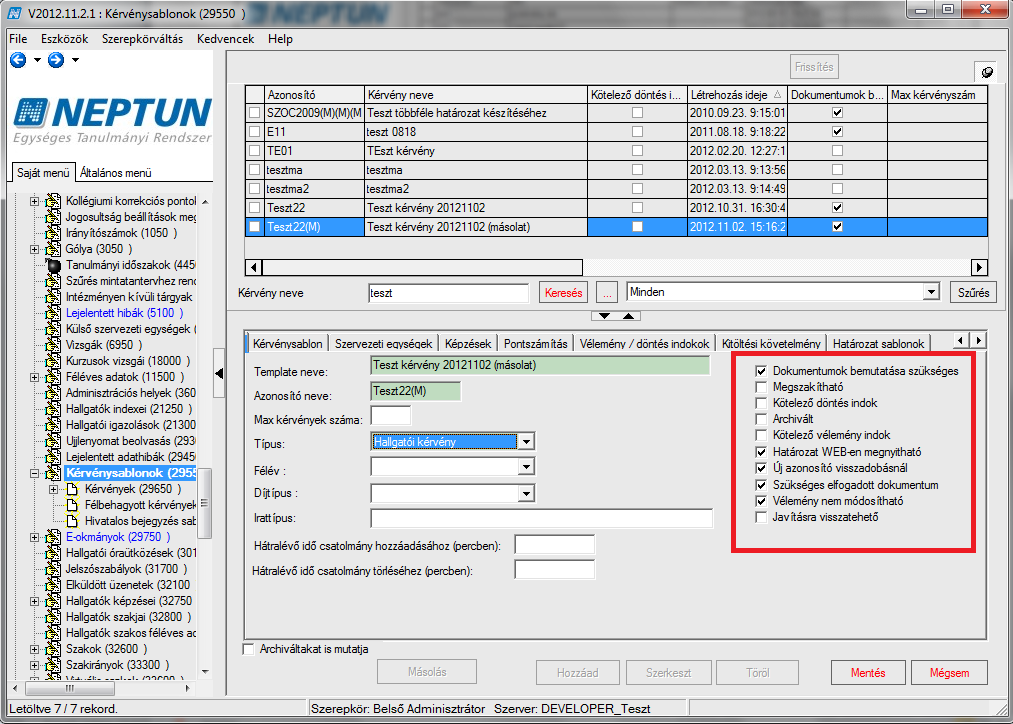Collapse the left panel with black arrow
Image resolution: width=1013 pixels, height=724 pixels.
(219, 373)
